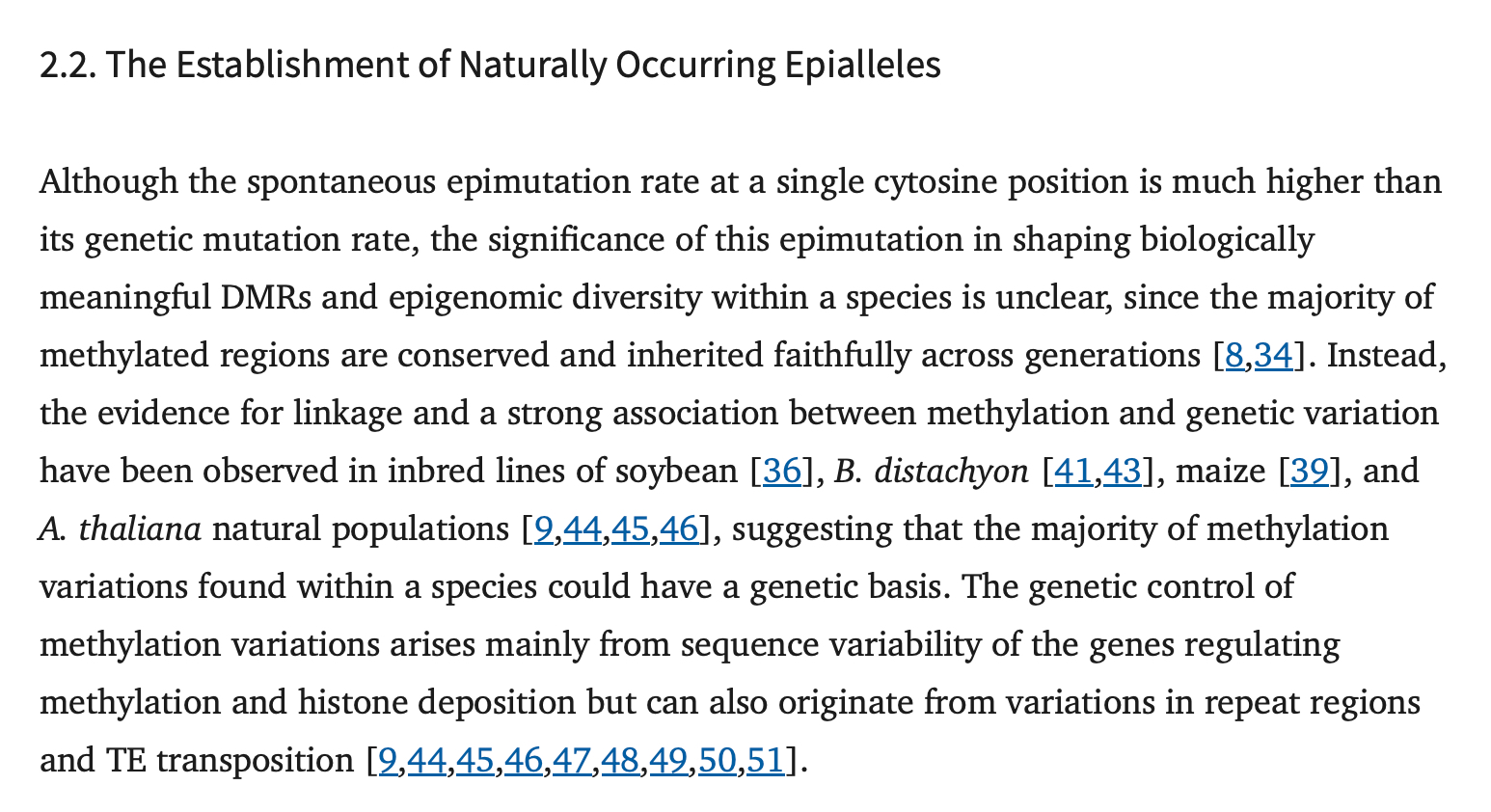Viewport: 1491px width, 812px height.
Task: Click reference 36 cited for soybean
Action: click(782, 473)
